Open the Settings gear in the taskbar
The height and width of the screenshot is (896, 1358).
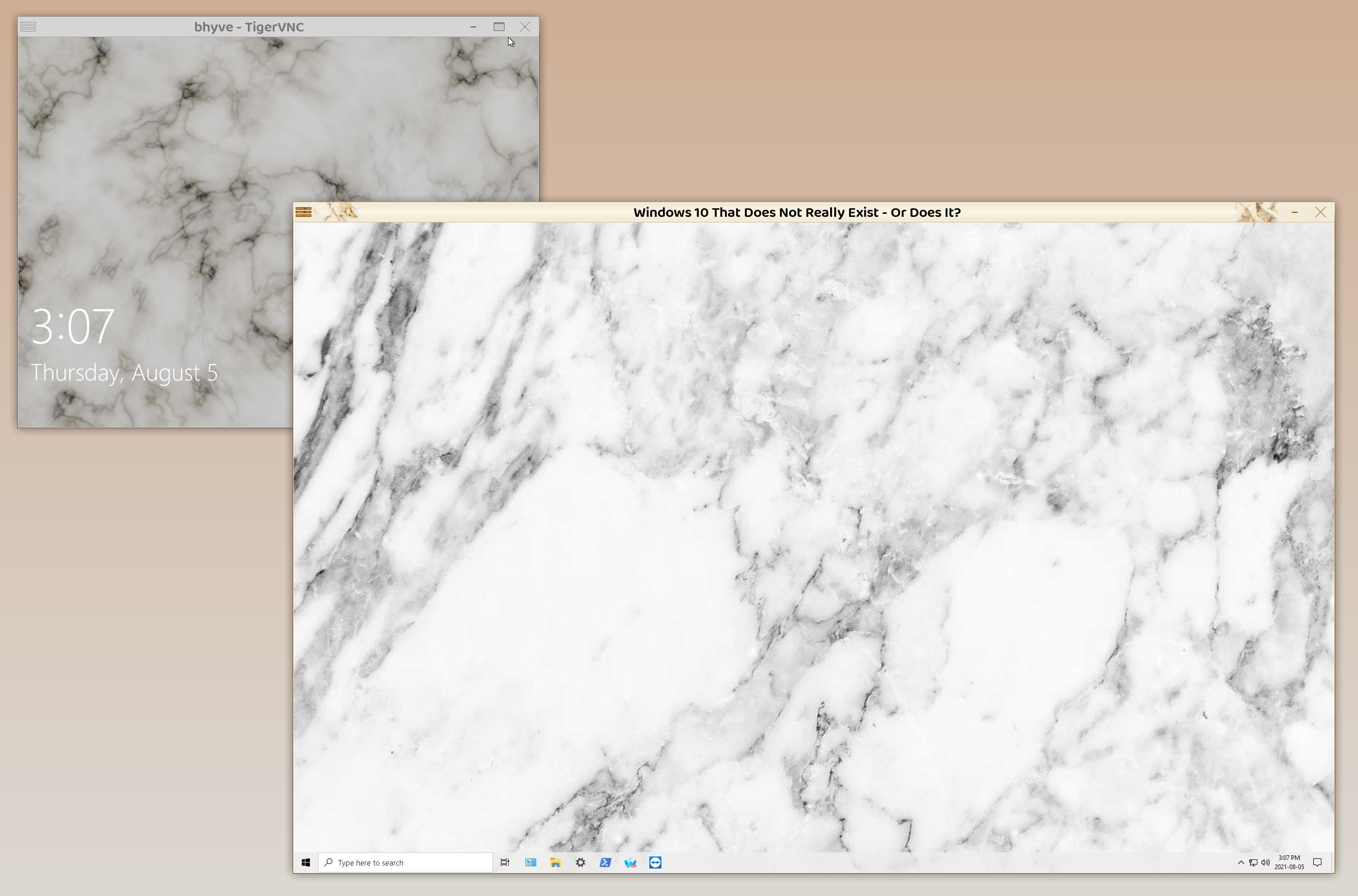pos(580,862)
